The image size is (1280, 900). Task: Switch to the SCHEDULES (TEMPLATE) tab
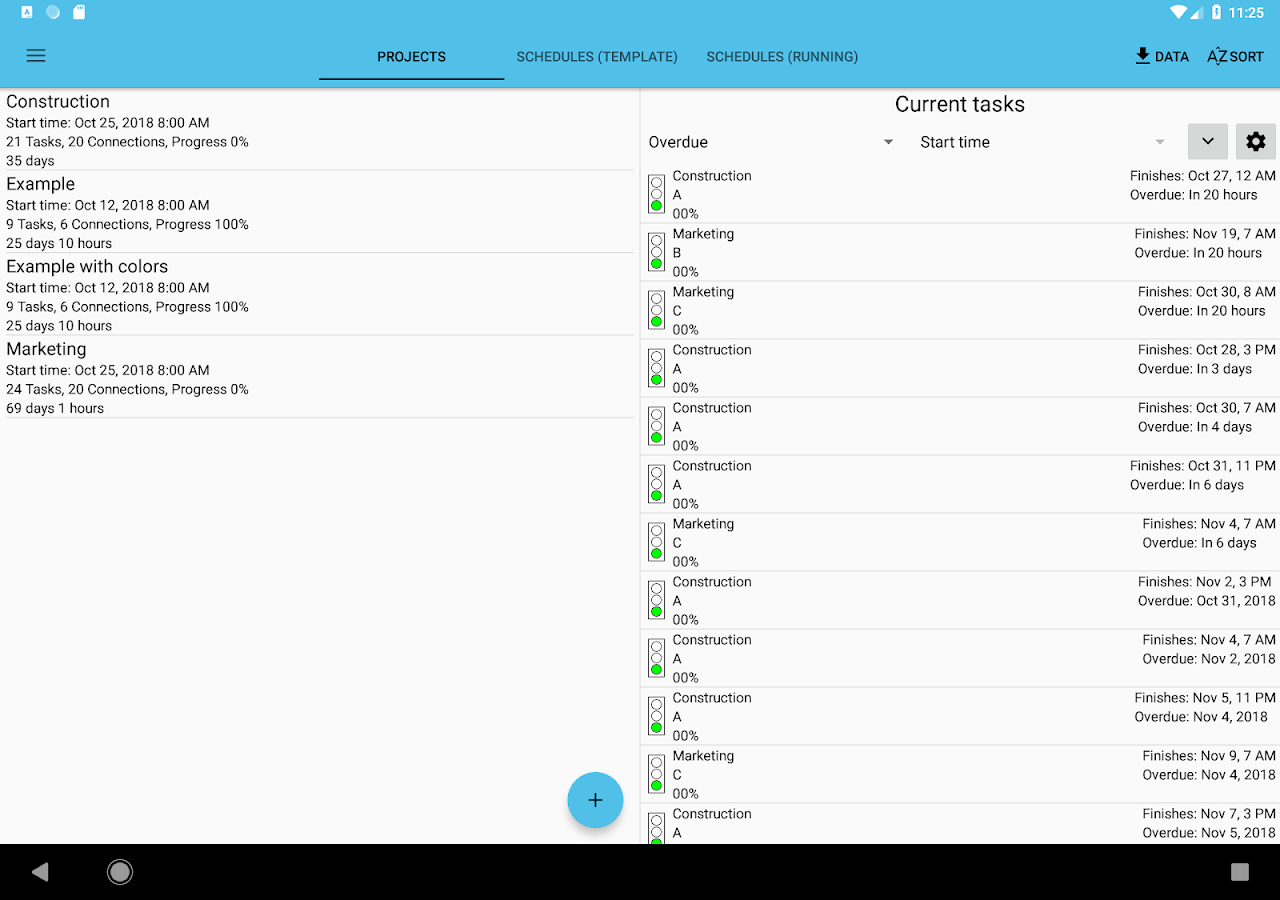(x=596, y=56)
